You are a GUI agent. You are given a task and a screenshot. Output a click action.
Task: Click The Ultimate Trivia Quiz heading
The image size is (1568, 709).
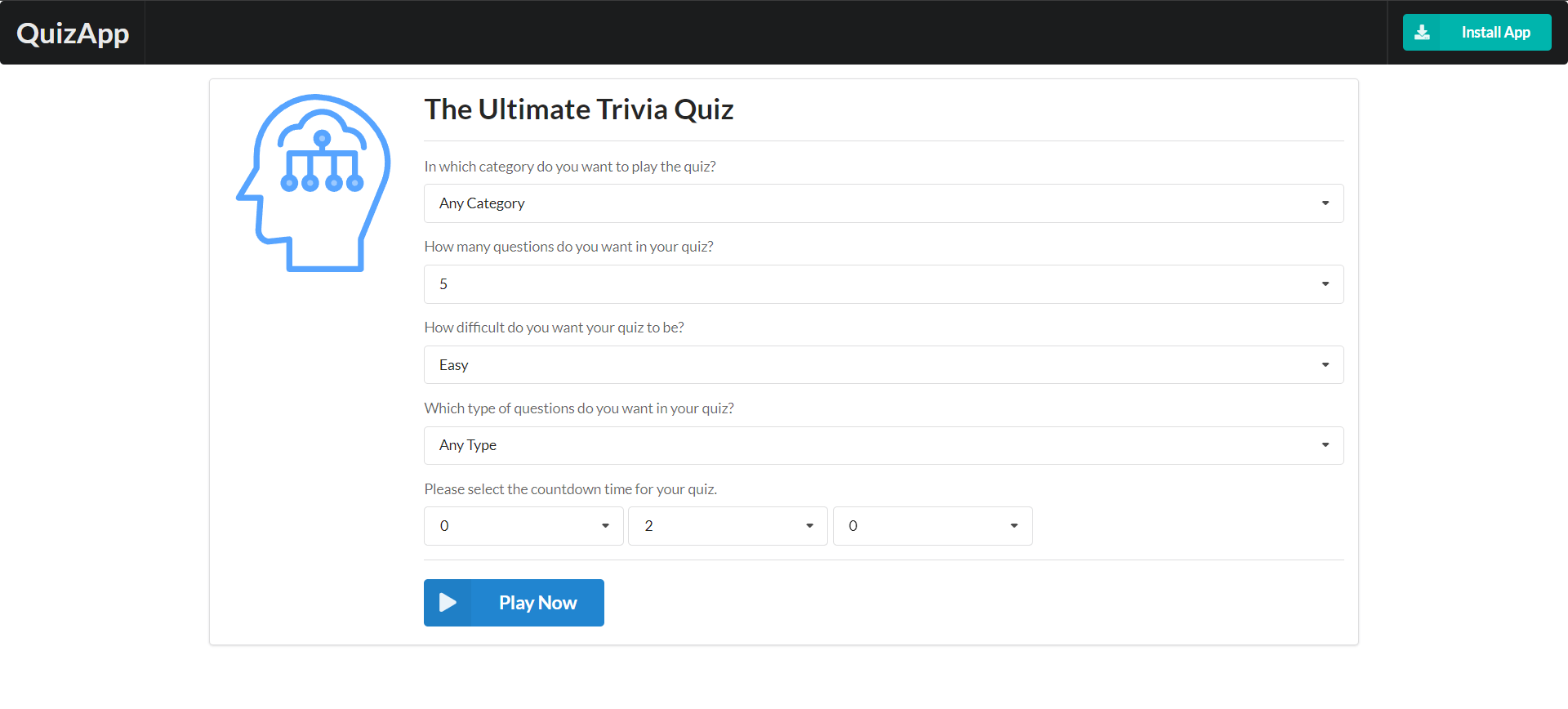(578, 109)
